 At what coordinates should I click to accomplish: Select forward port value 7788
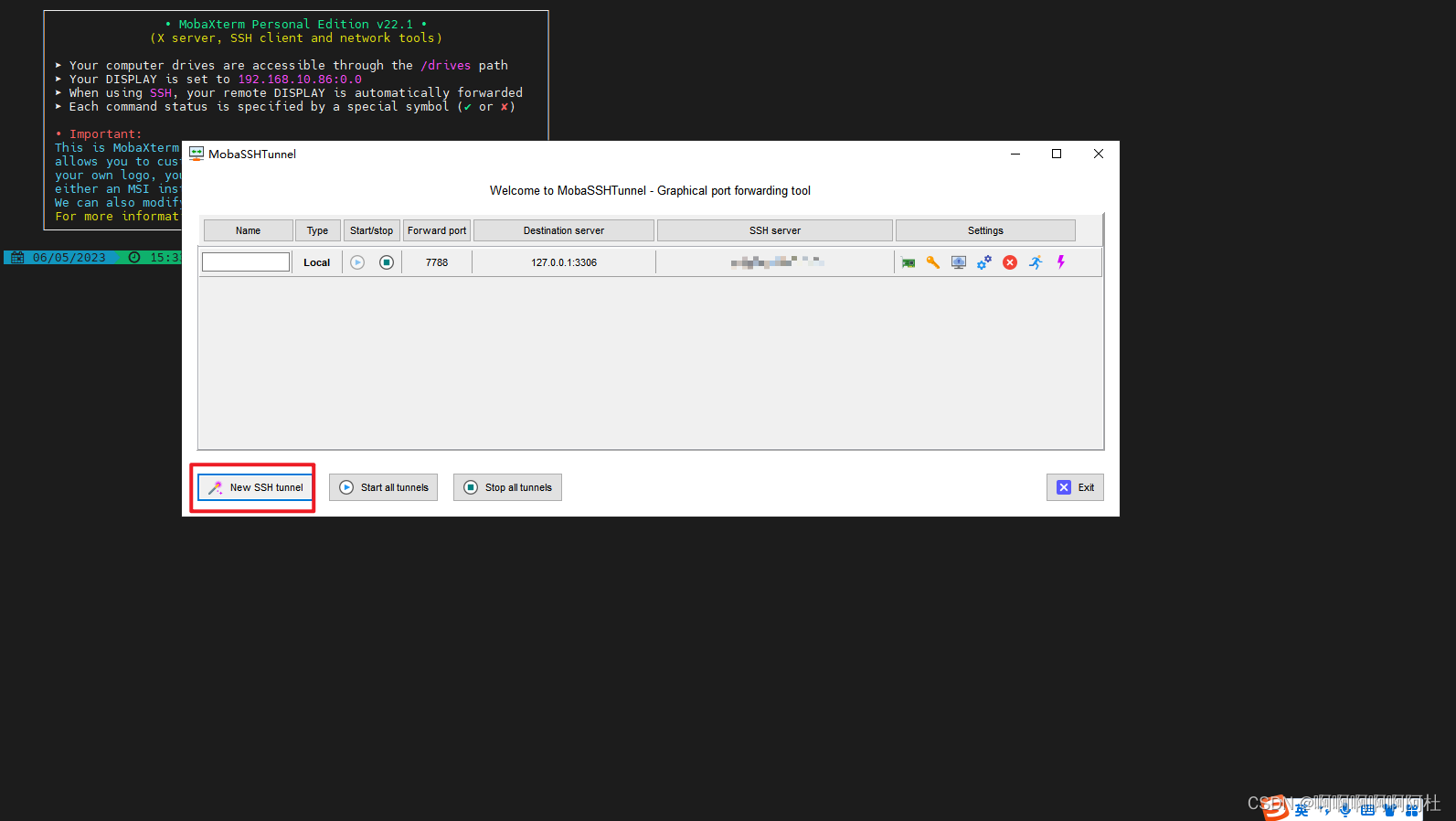point(437,262)
